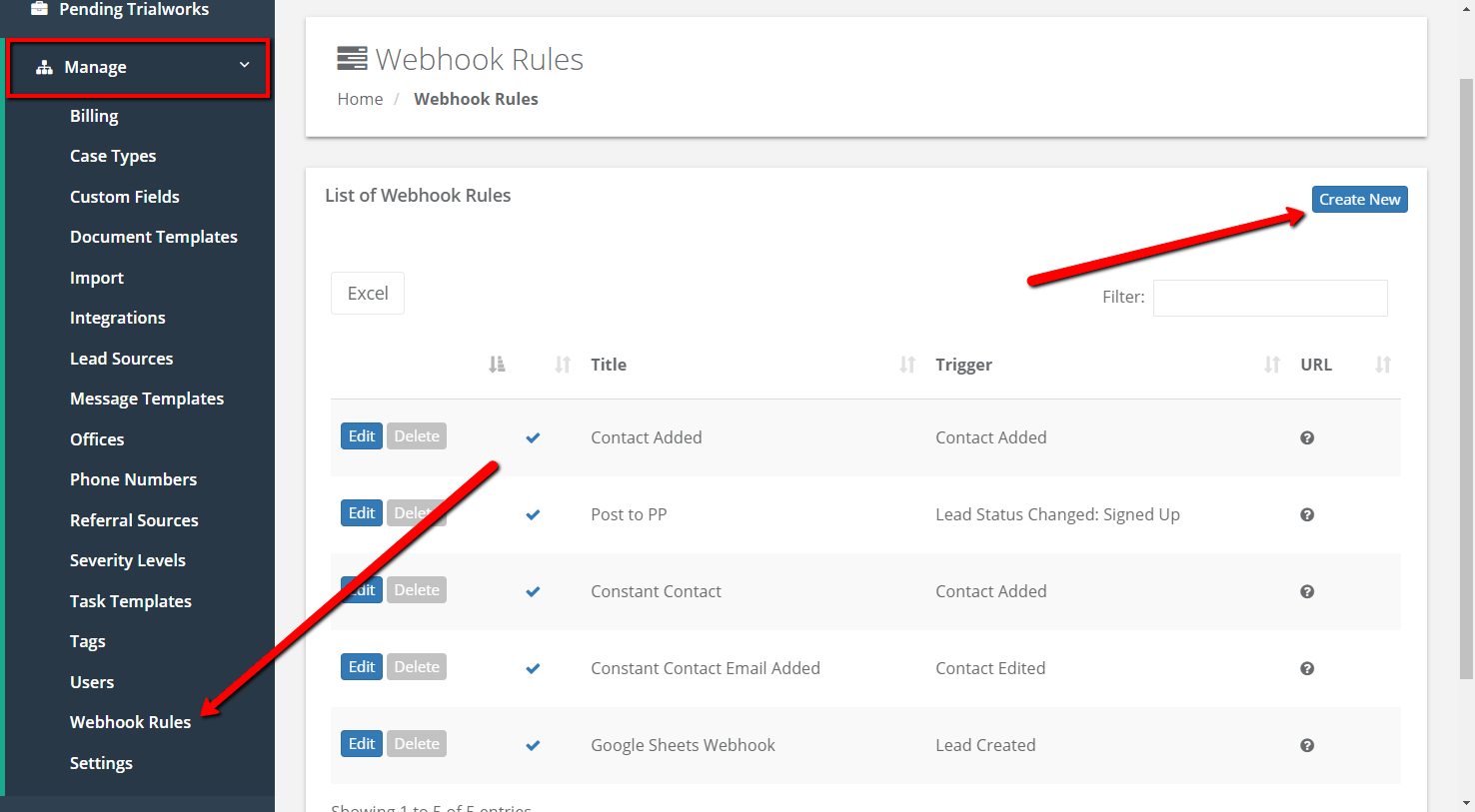The height and width of the screenshot is (812, 1475).
Task: Click the Create New button
Action: [1359, 199]
